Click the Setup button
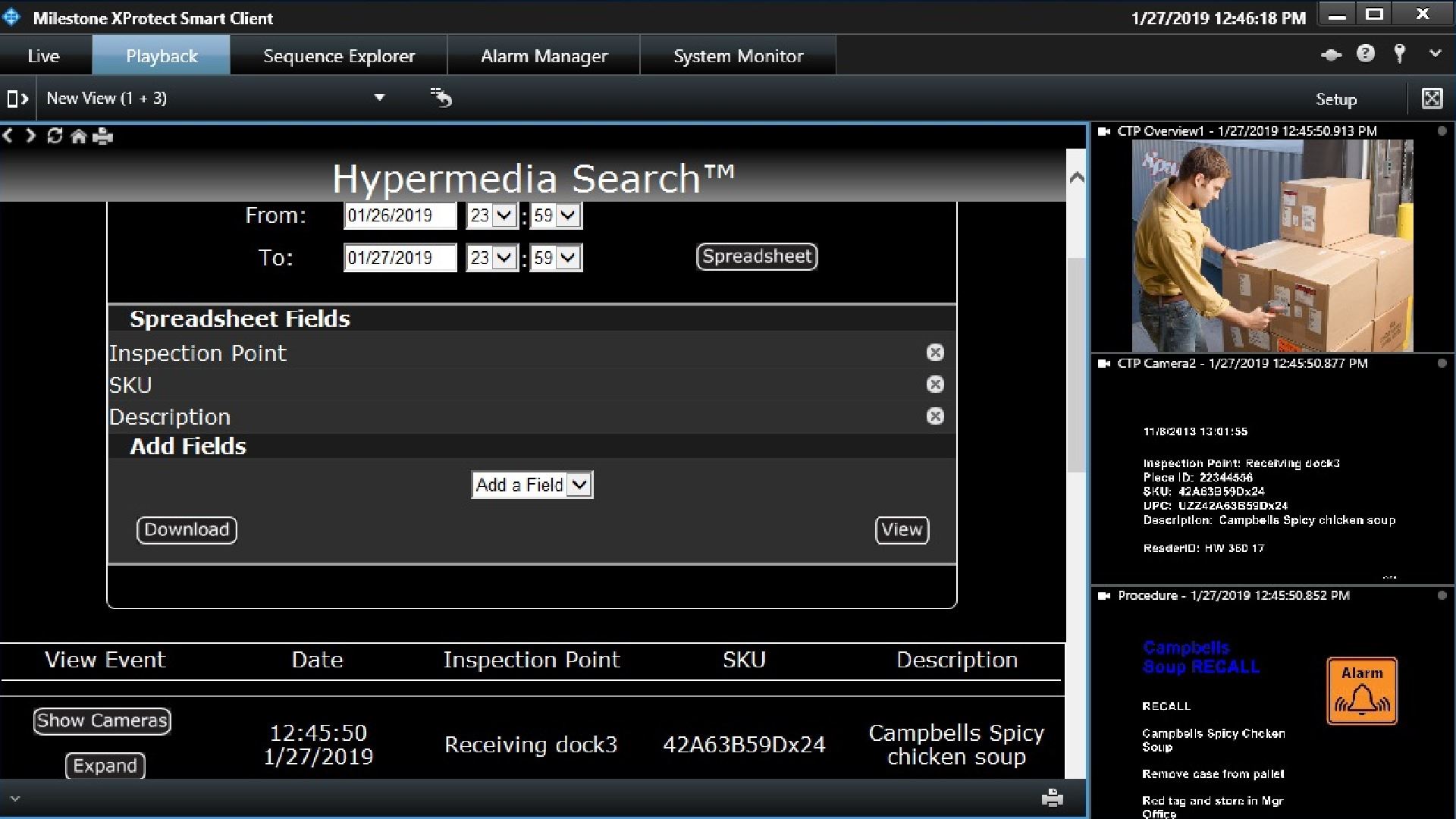Viewport: 1456px width, 819px height. pos(1336,99)
